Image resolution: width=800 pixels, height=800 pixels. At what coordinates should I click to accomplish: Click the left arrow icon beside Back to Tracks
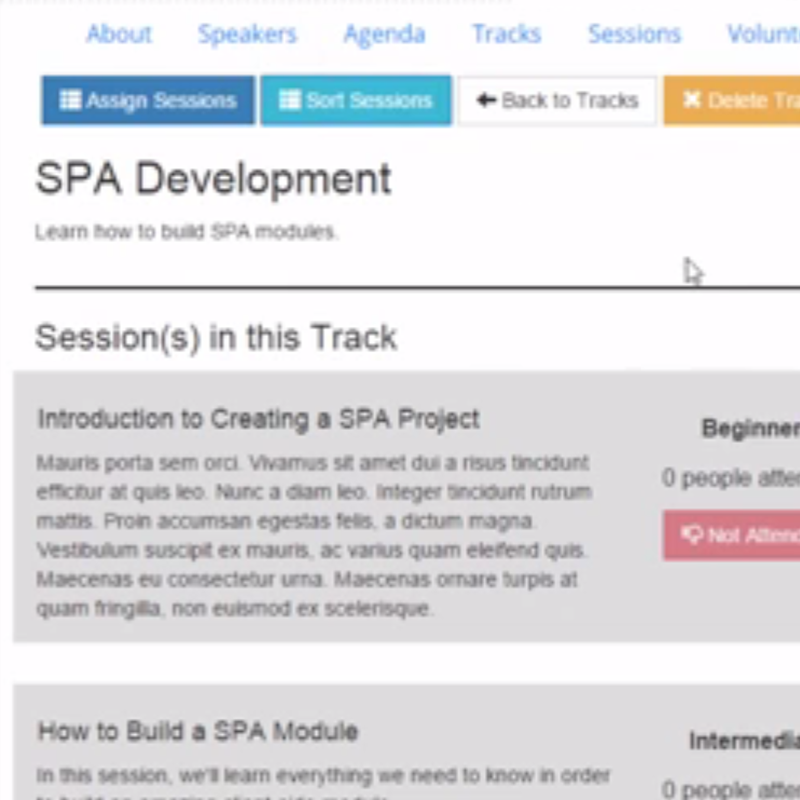click(487, 100)
